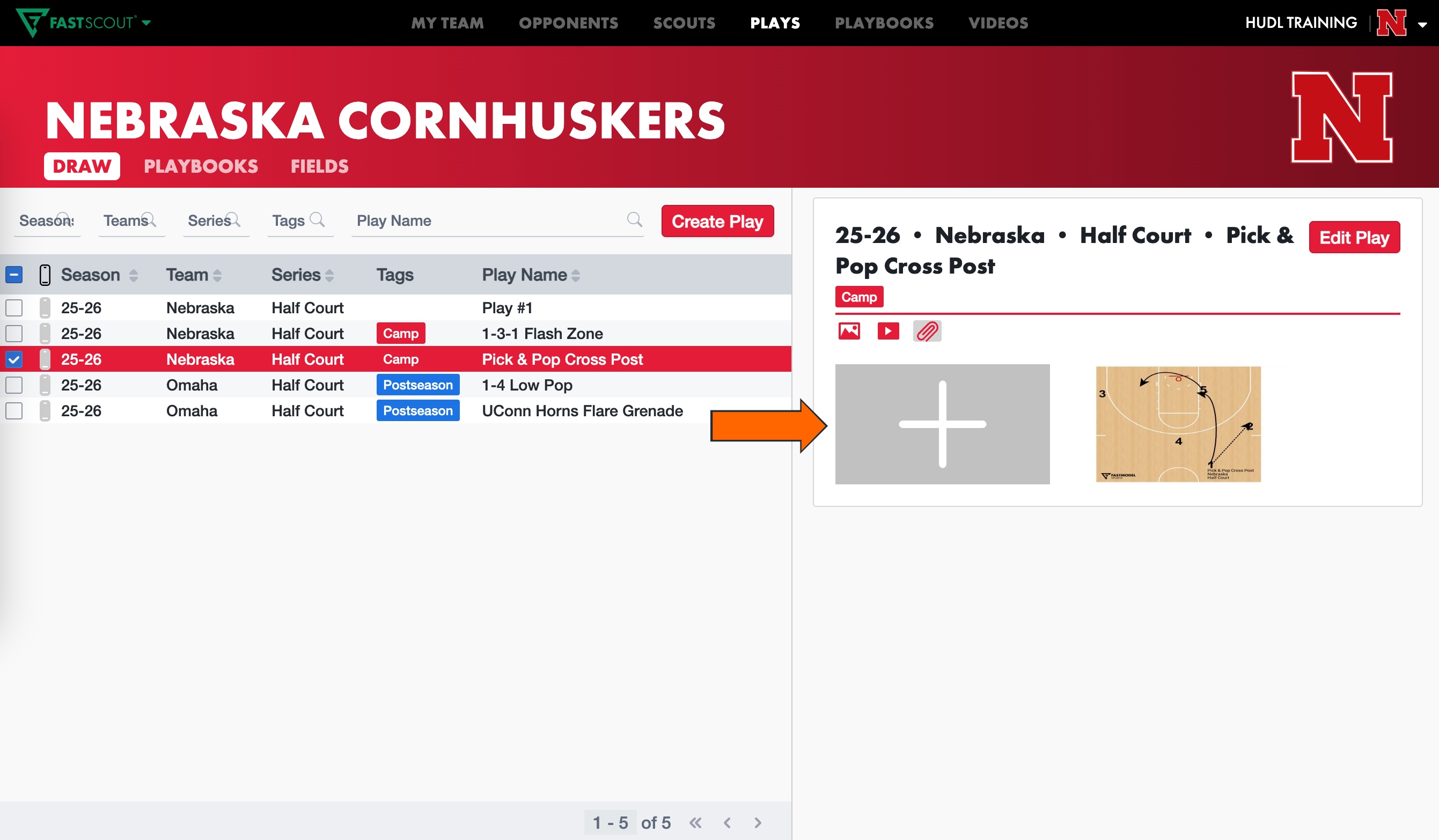Image resolution: width=1439 pixels, height=840 pixels.
Task: Open the Season filter field
Action: tap(47, 220)
